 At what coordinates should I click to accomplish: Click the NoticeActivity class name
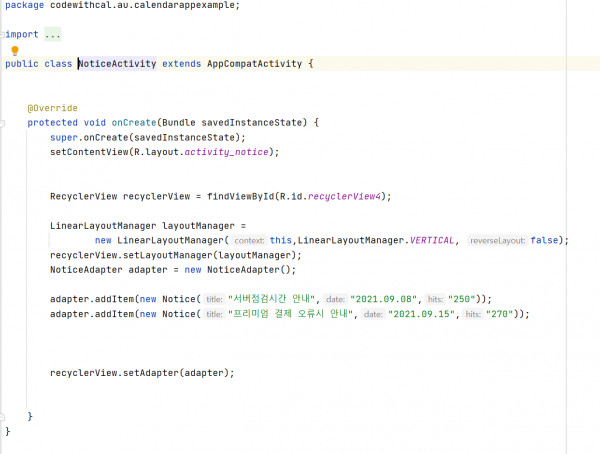(117, 64)
